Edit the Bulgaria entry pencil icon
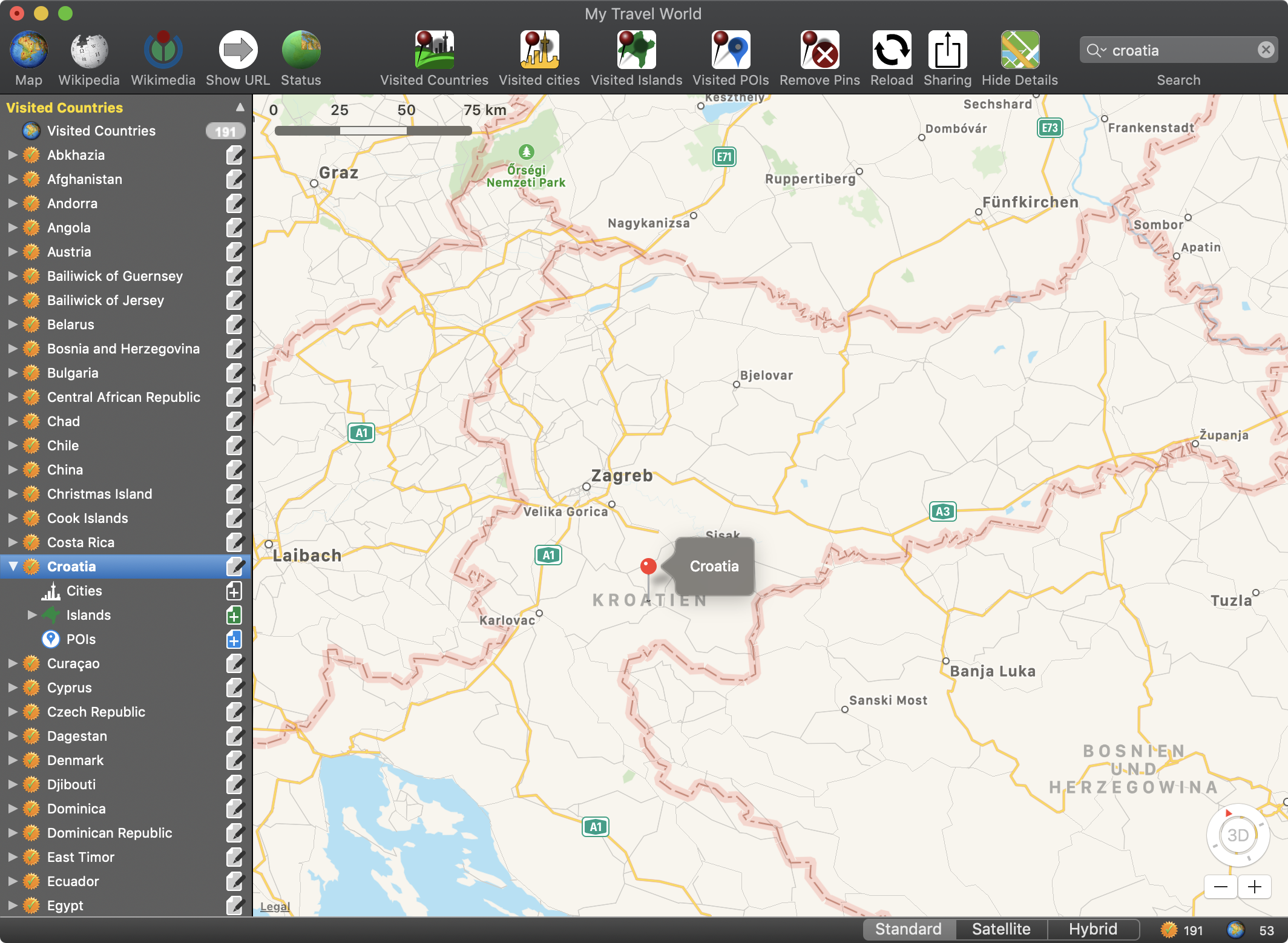Image resolution: width=1288 pixels, height=943 pixels. pyautogui.click(x=235, y=373)
